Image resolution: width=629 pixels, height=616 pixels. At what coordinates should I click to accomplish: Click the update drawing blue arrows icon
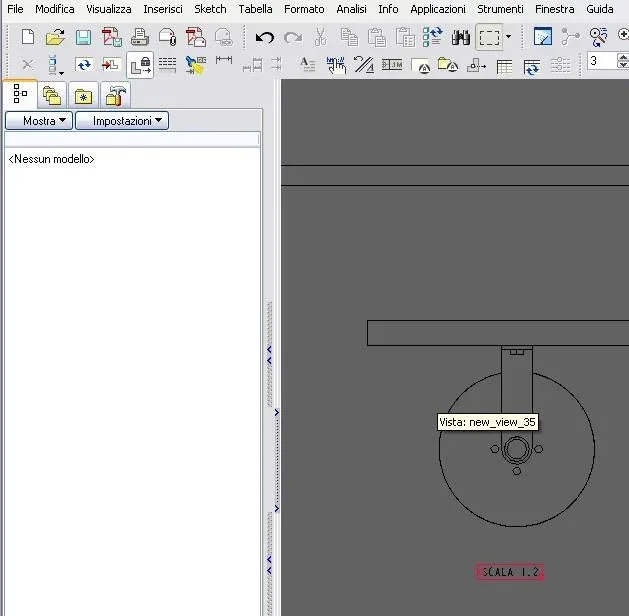click(83, 64)
